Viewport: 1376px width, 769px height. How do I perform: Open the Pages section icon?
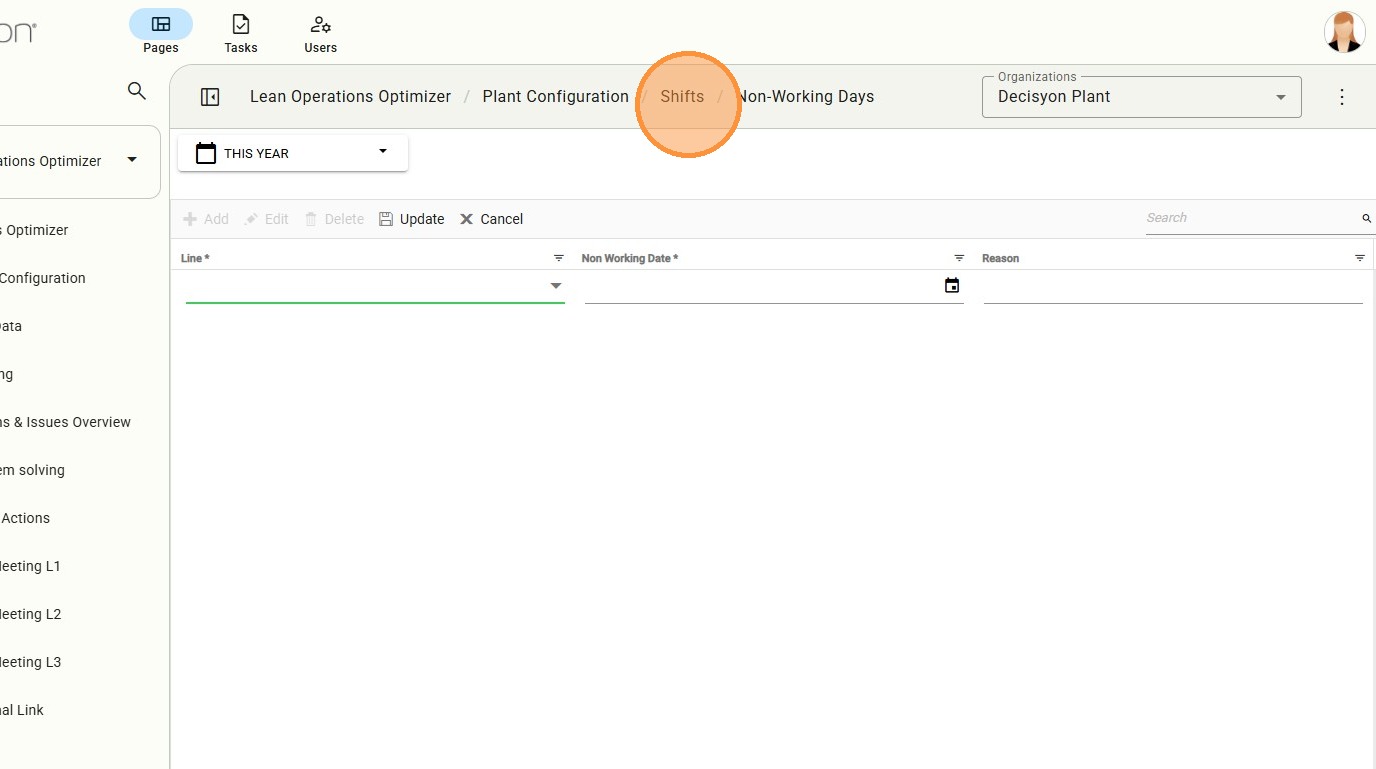(160, 25)
